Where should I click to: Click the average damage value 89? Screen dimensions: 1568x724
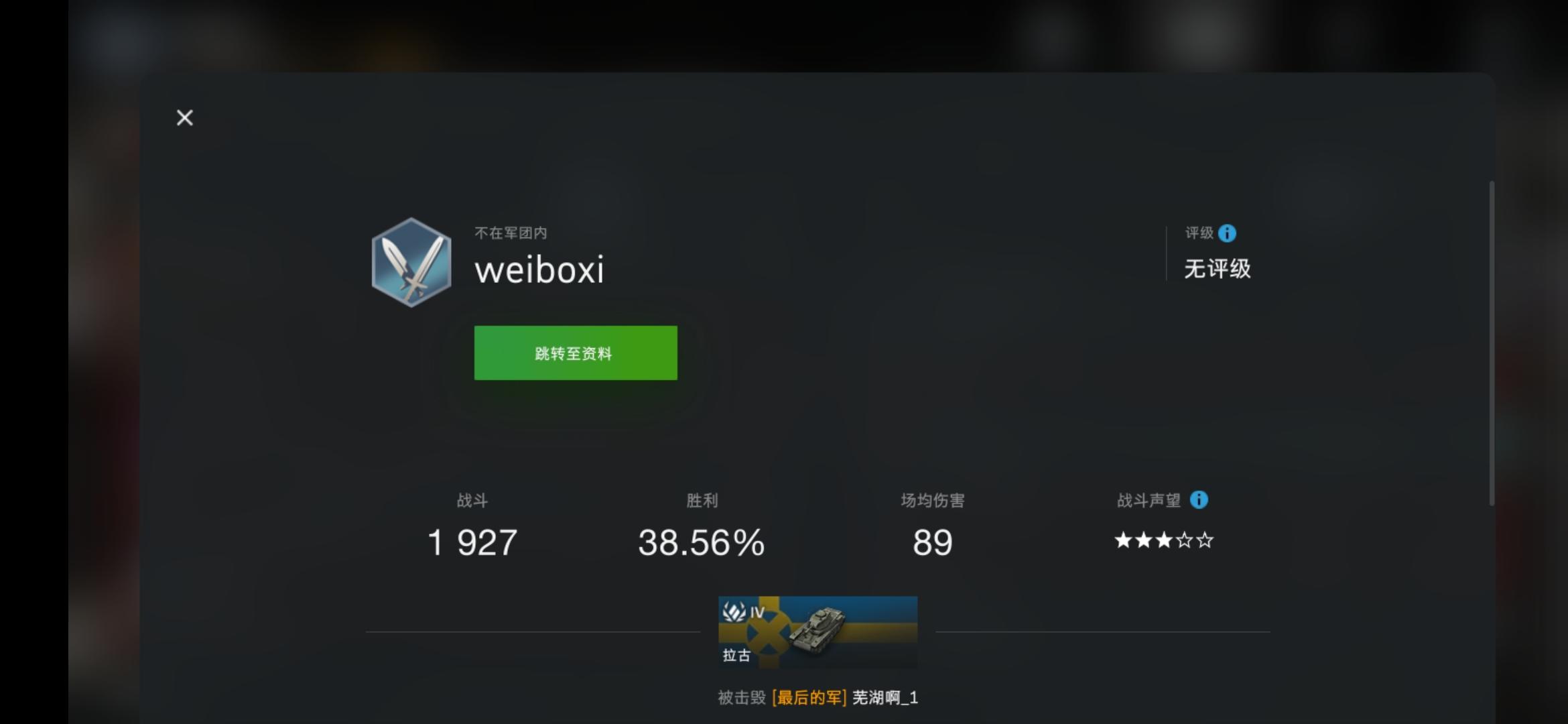932,542
